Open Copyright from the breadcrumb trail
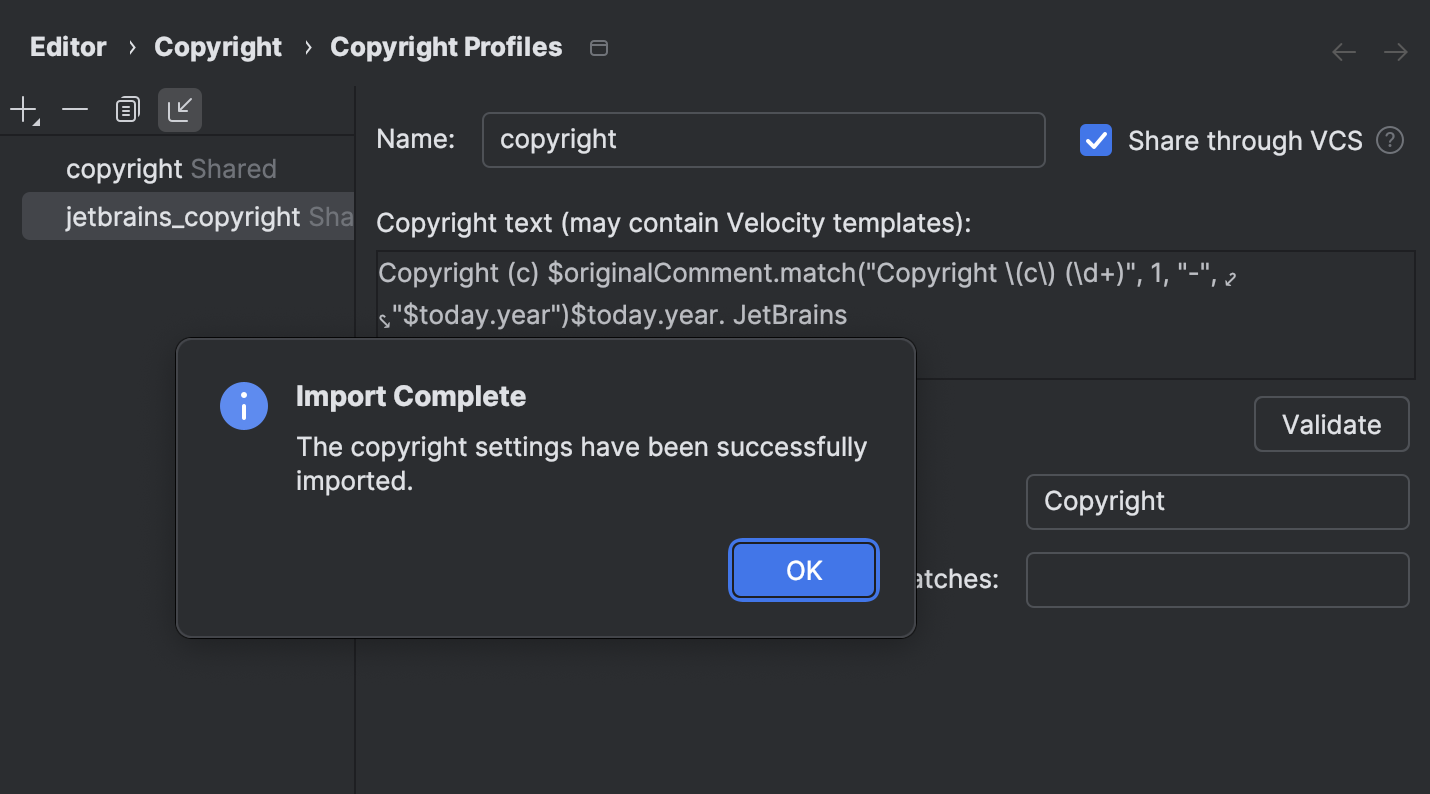 (x=217, y=46)
